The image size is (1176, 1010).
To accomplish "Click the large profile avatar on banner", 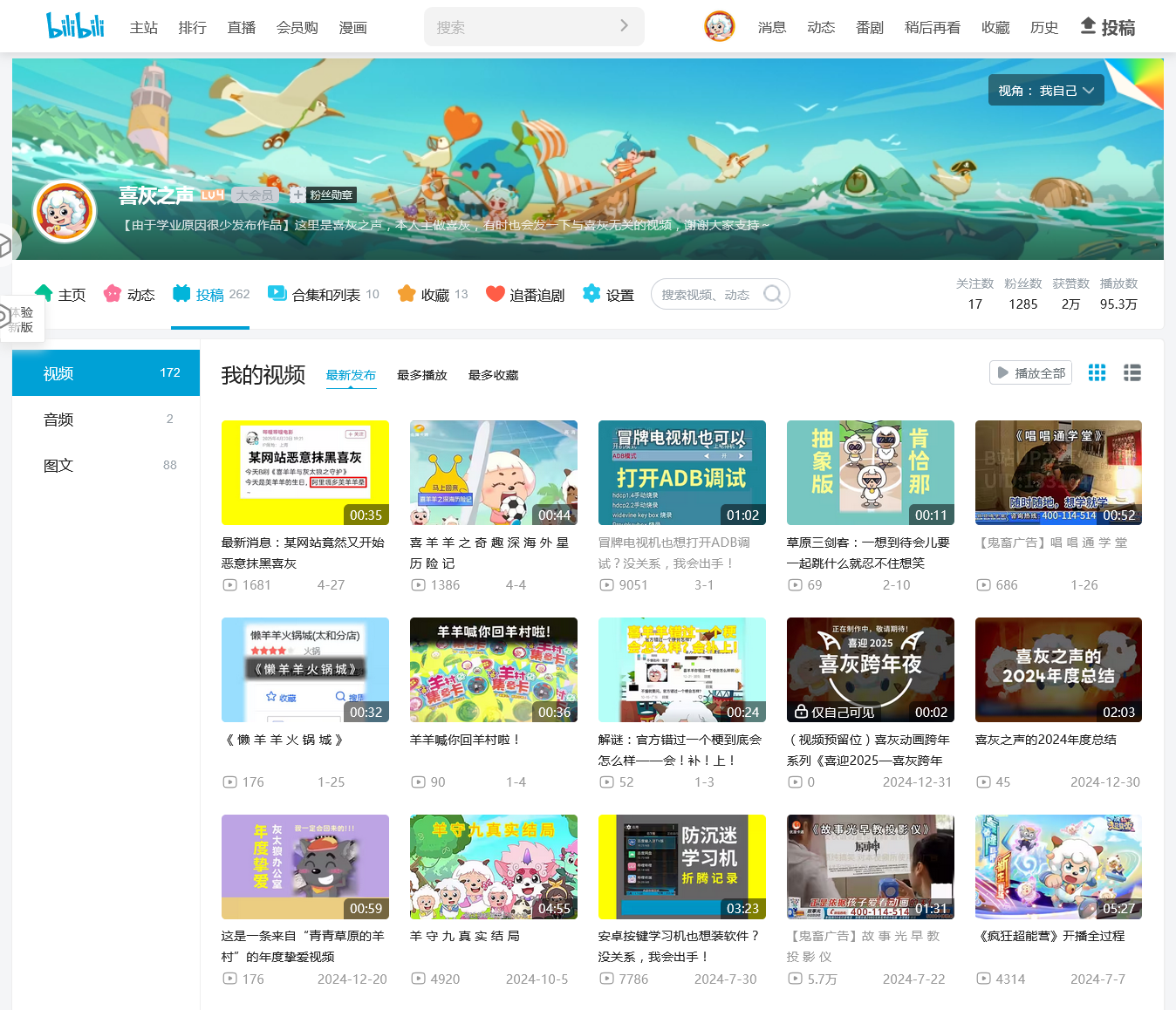I will tap(64, 211).
